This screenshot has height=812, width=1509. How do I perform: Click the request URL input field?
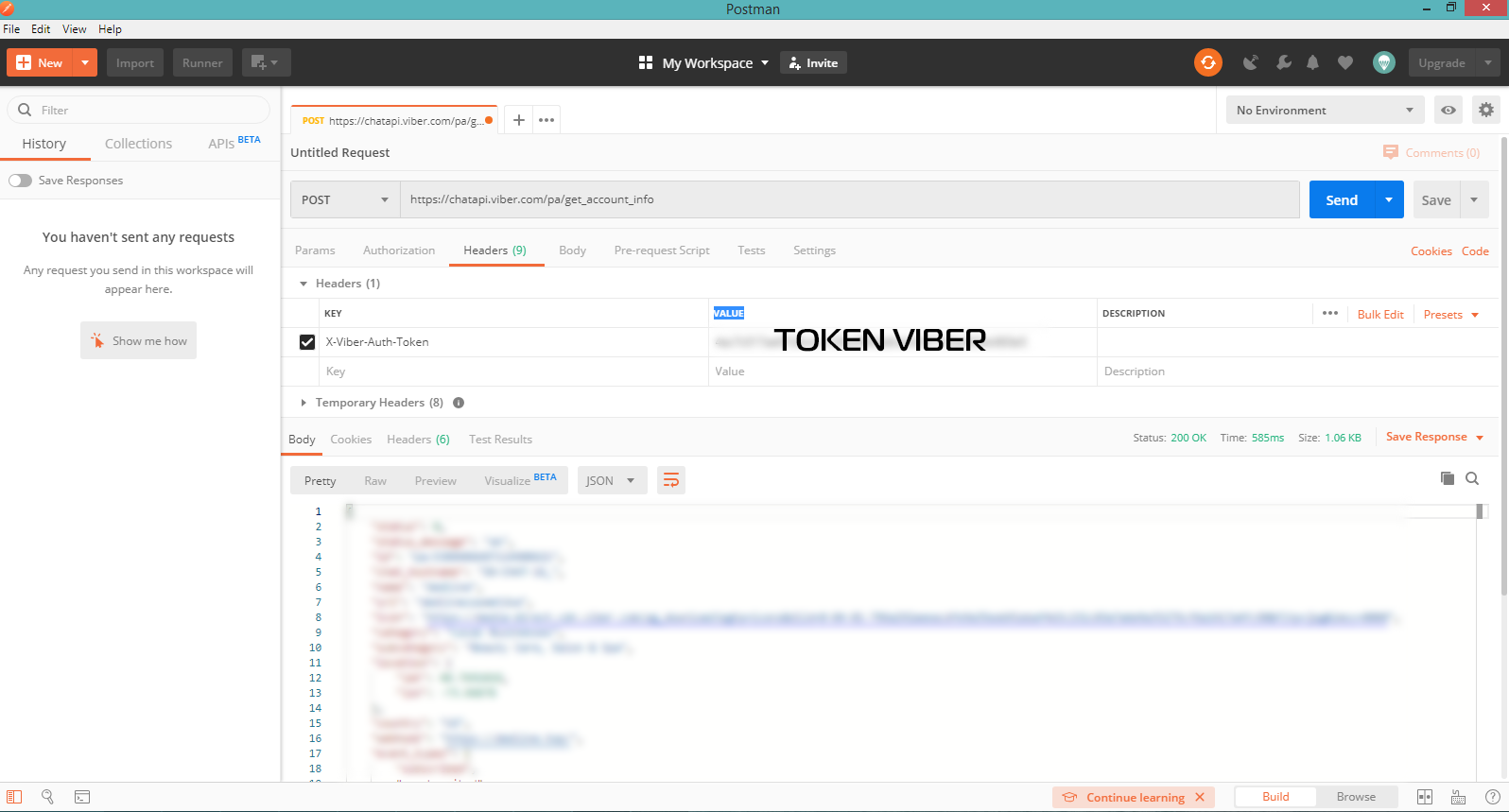coord(849,199)
